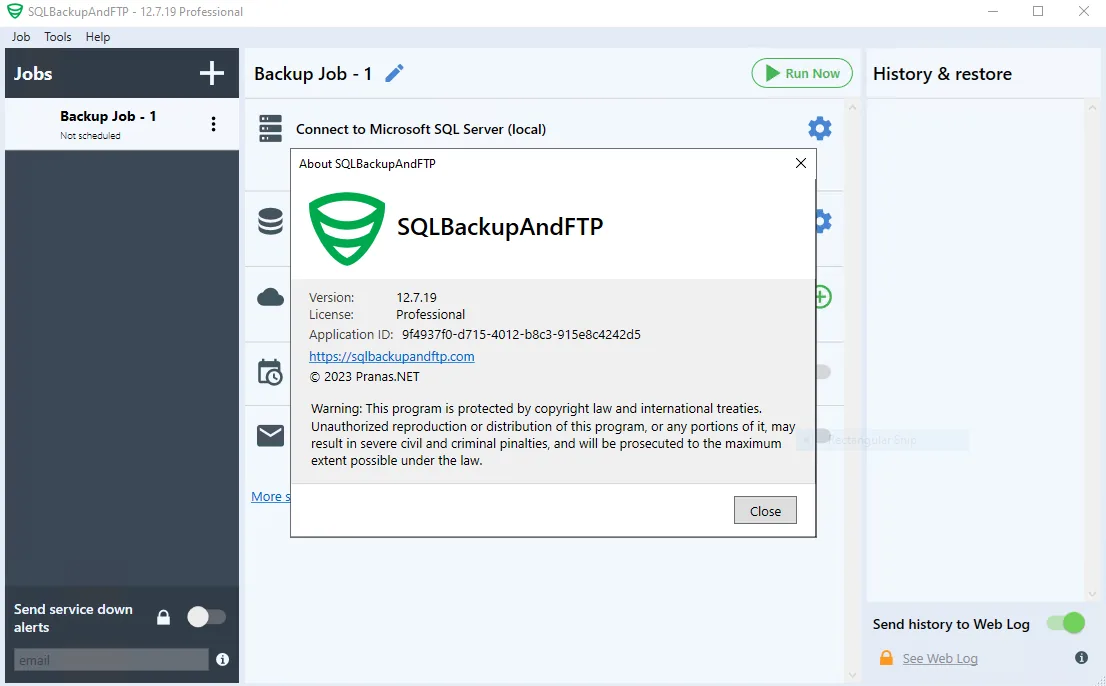The width and height of the screenshot is (1106, 686).
Task: Click the title bar app shield icon
Action: pos(14,11)
